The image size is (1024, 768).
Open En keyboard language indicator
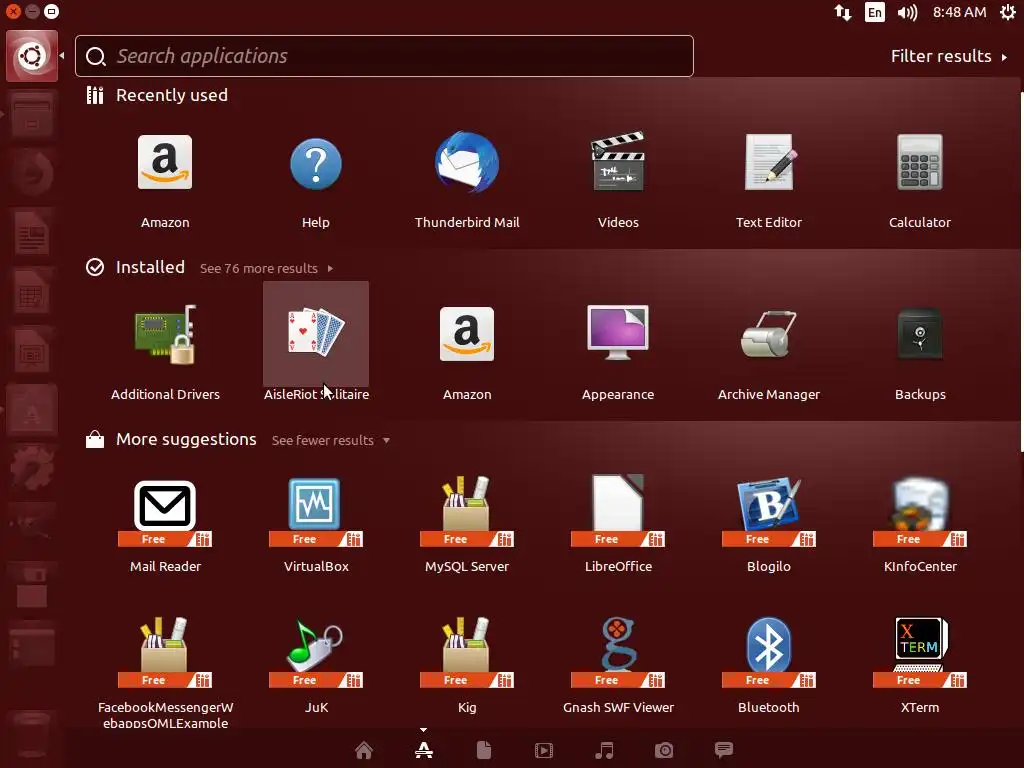click(x=874, y=12)
